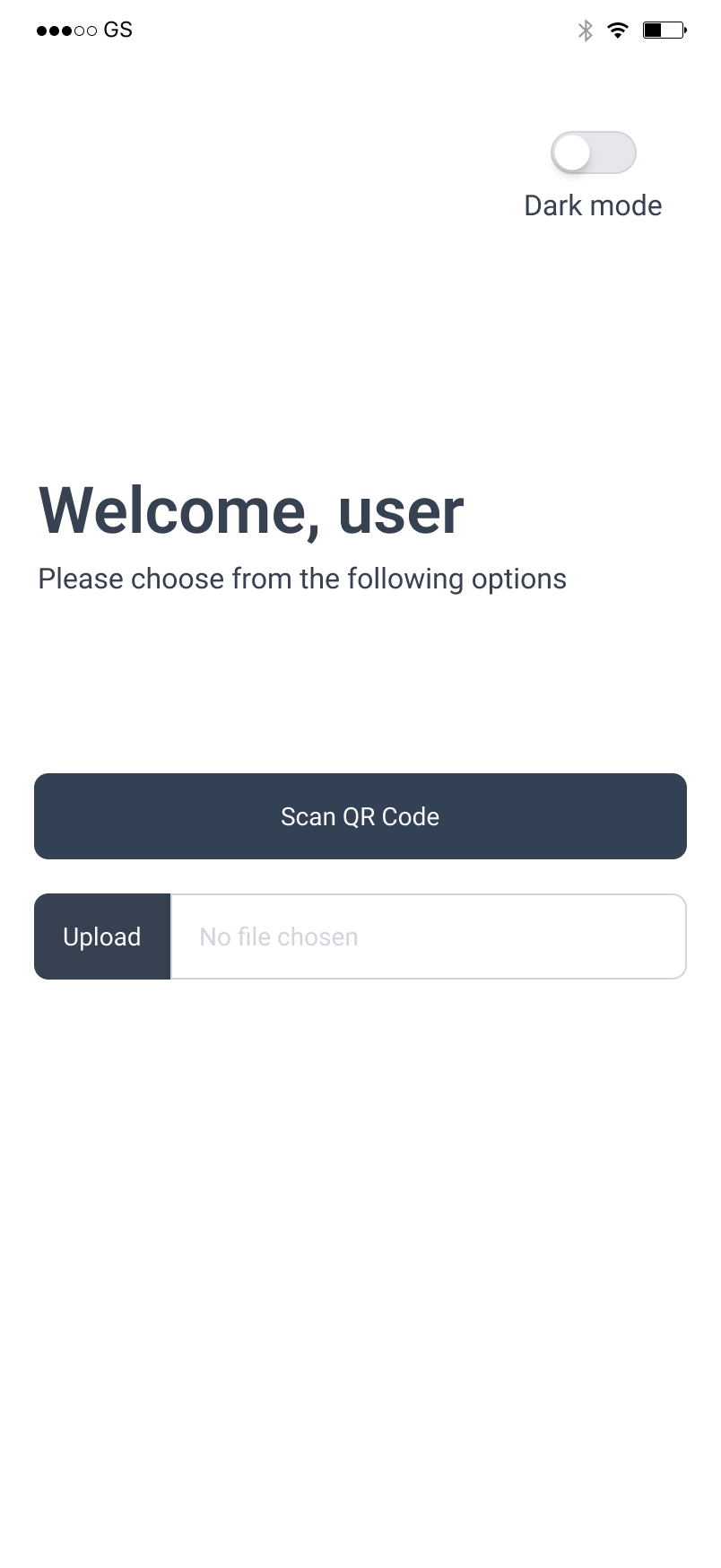Image resolution: width=721 pixels, height=1568 pixels.
Task: Click the Bluetooth status icon
Action: coord(585,30)
